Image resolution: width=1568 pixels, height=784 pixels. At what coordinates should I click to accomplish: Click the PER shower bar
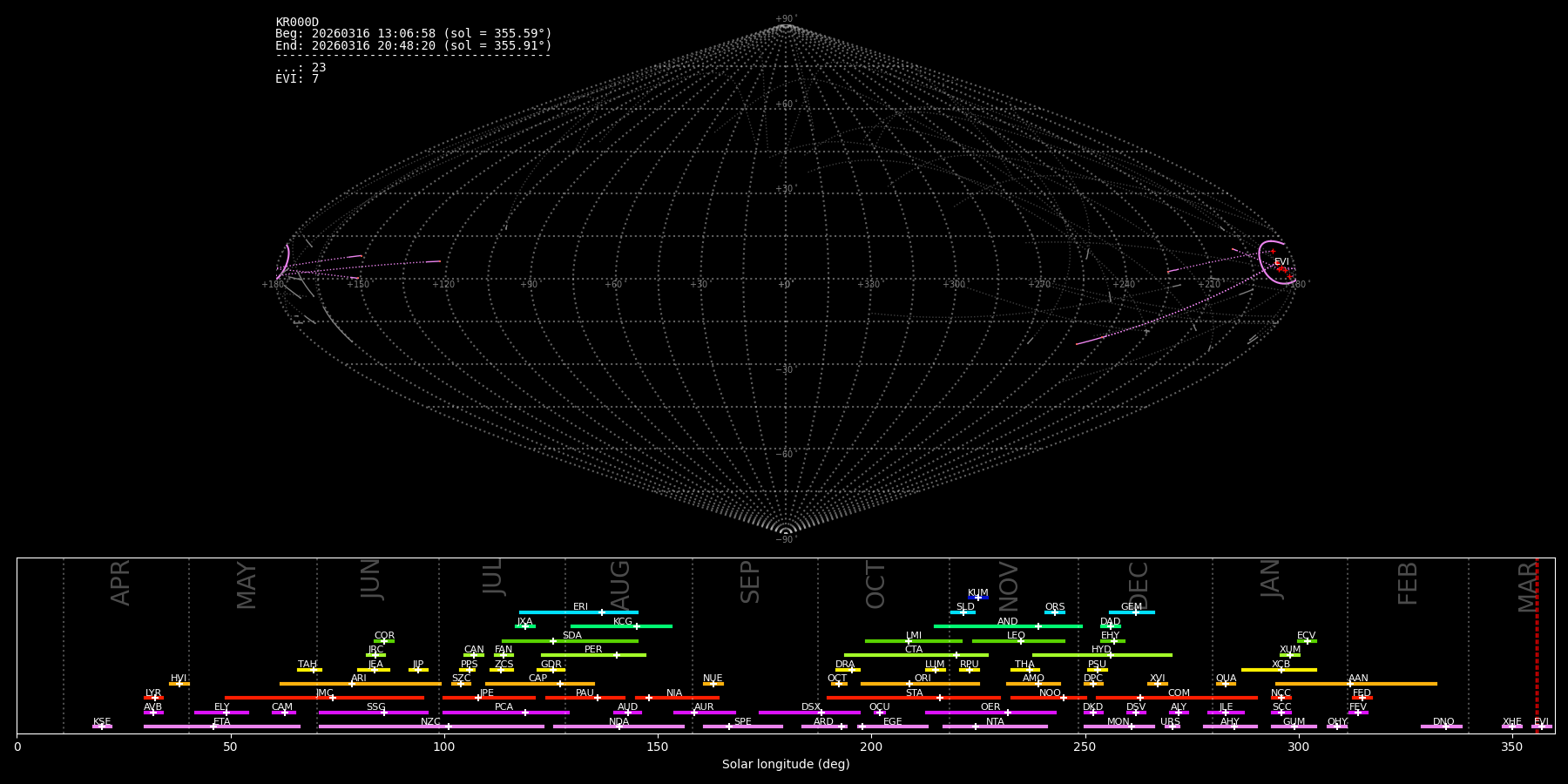[593, 655]
